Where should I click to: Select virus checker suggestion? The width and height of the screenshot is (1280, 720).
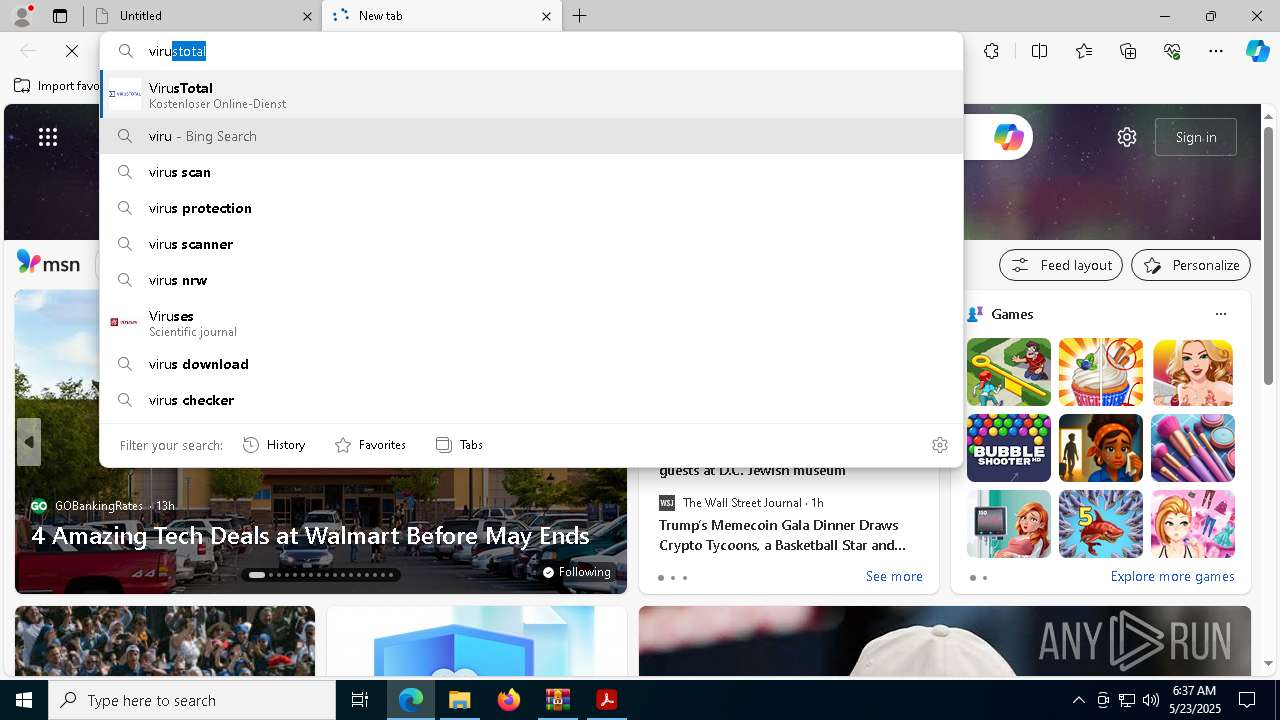531,400
